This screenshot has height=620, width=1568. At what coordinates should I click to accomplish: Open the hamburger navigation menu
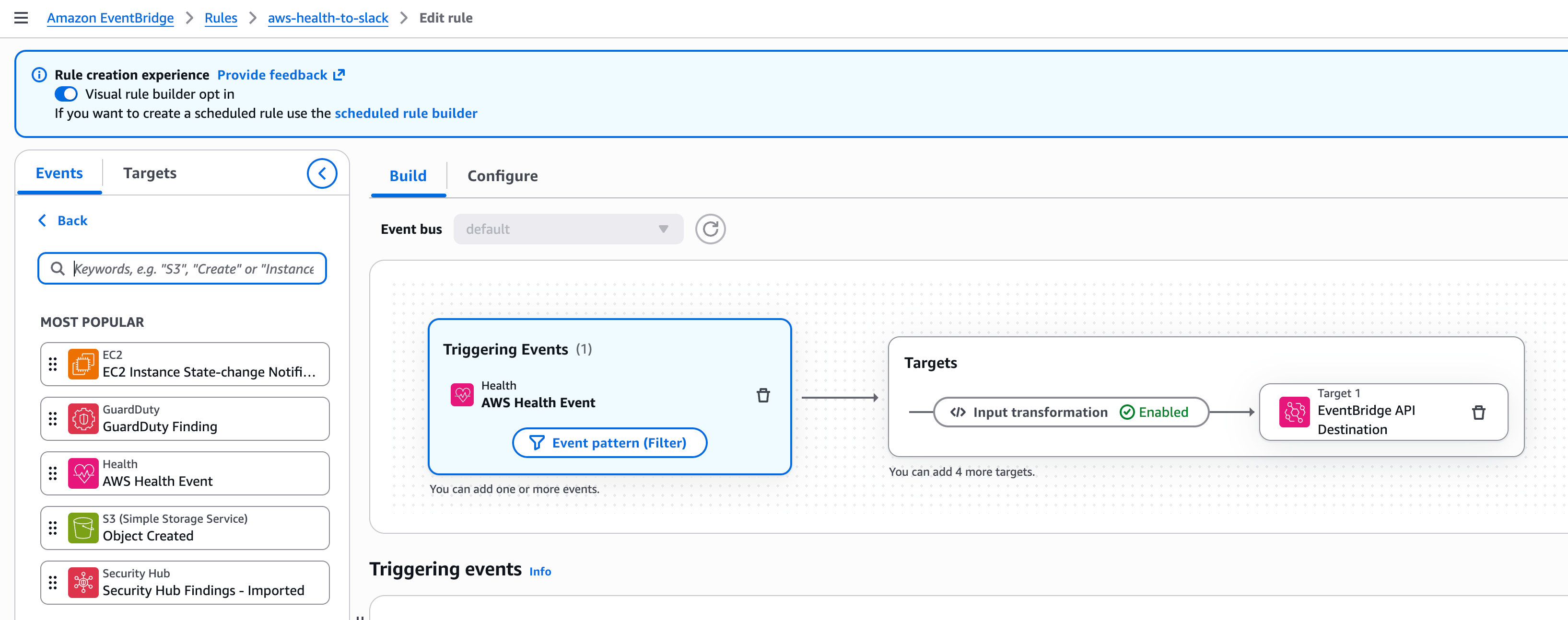point(21,18)
